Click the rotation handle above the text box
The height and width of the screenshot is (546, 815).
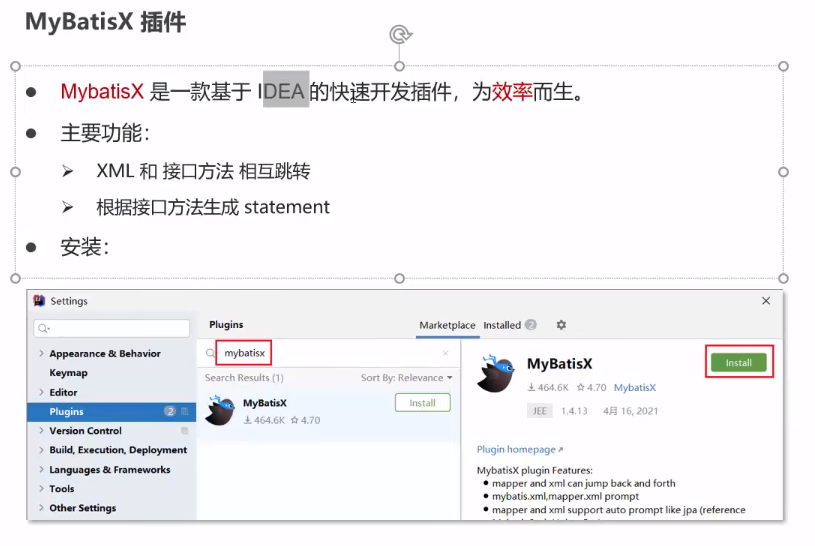[400, 35]
